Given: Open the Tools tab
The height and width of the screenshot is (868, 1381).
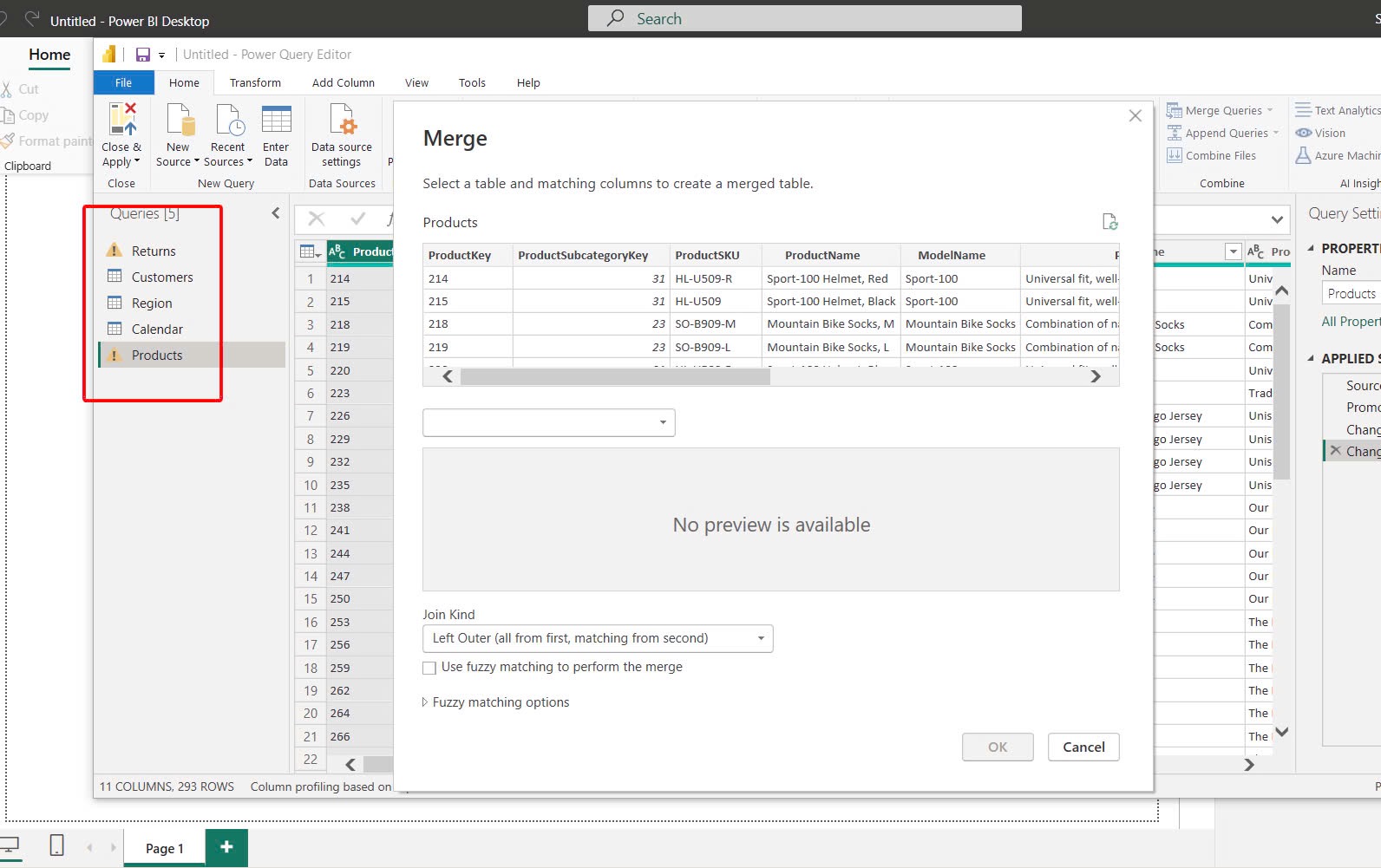Looking at the screenshot, I should (x=472, y=82).
